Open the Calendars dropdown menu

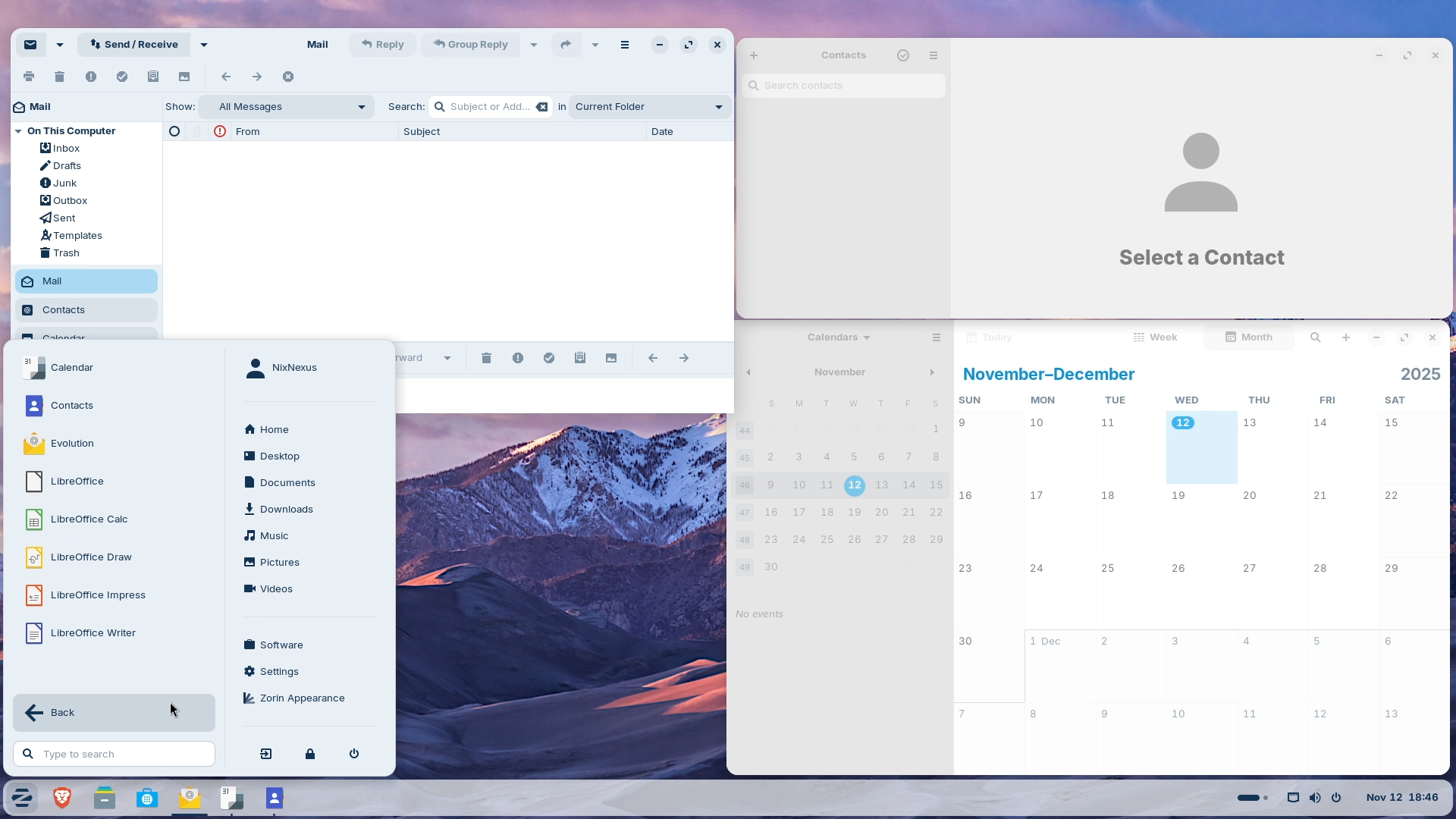(x=838, y=337)
